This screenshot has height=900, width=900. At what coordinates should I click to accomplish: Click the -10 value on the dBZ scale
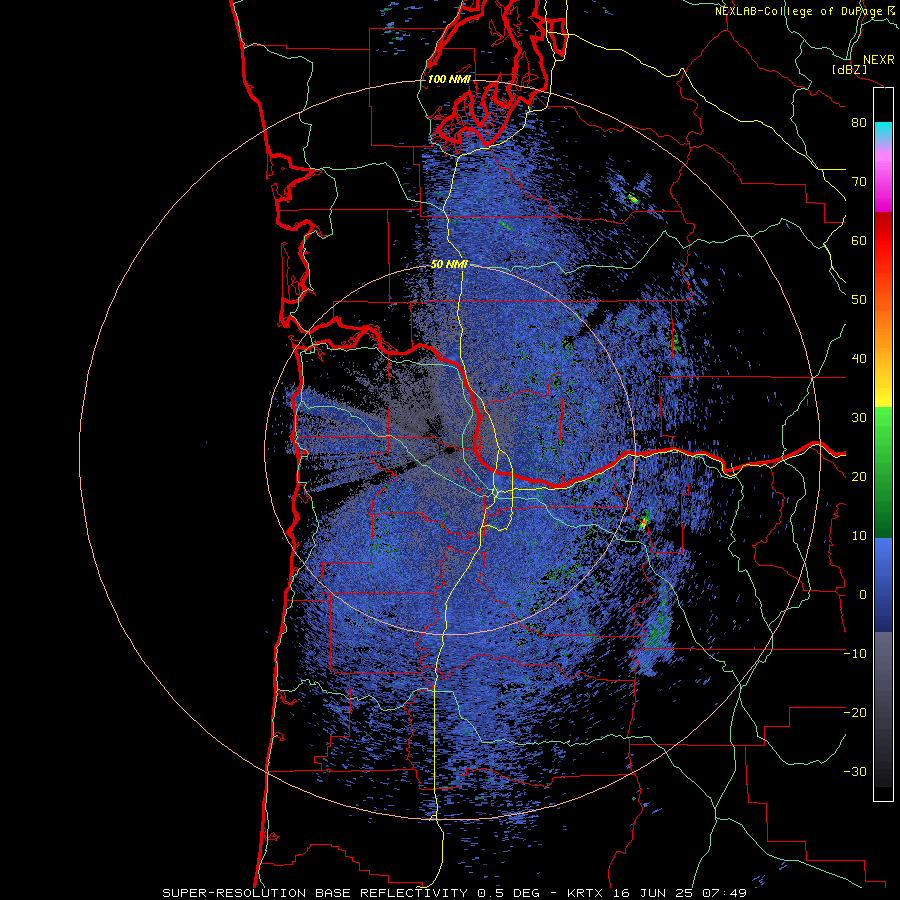pos(855,654)
